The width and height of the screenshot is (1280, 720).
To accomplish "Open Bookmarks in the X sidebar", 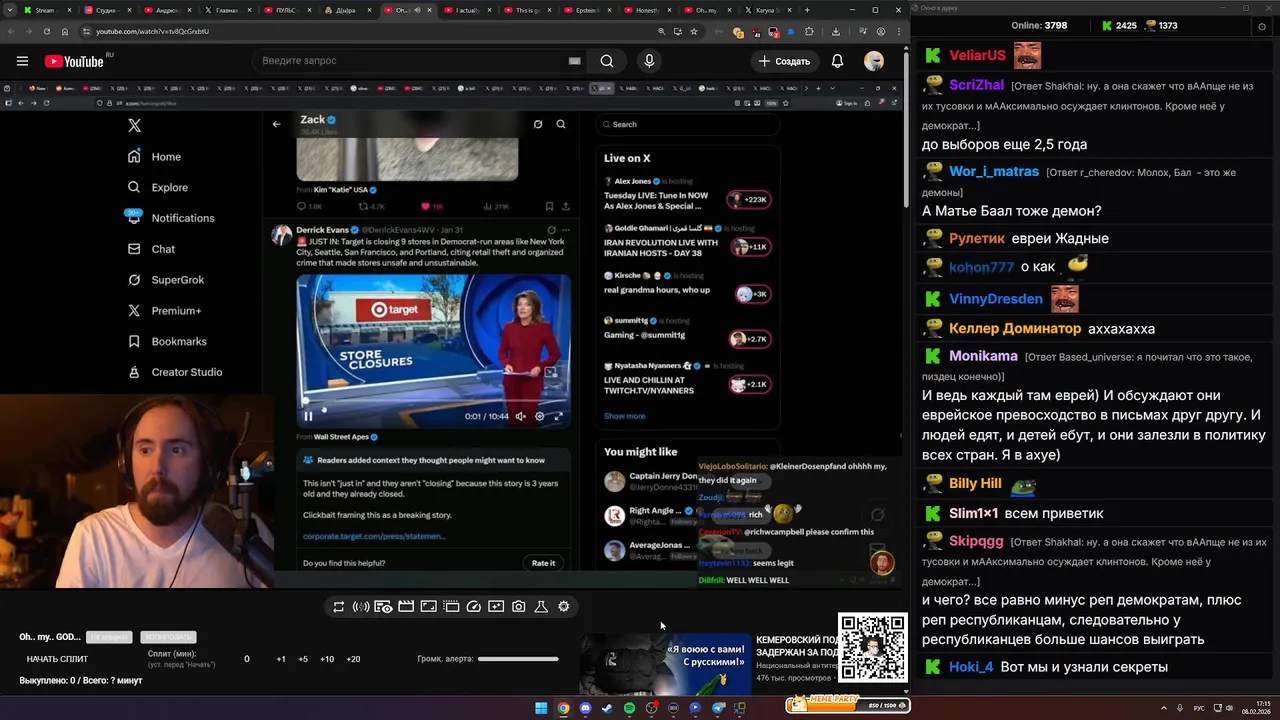I will 167,341.
